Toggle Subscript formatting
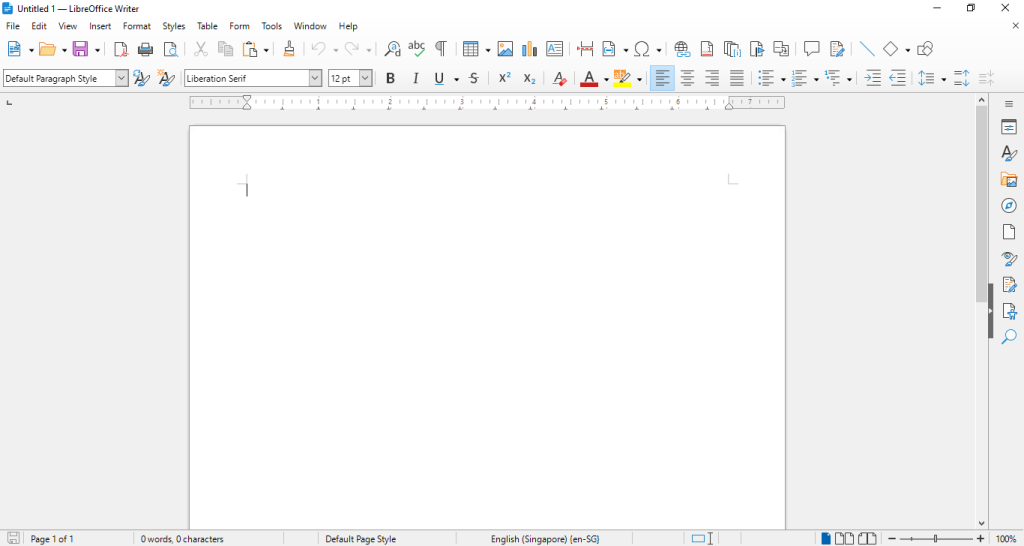Viewport: 1024px width, 546px height. 530,78
